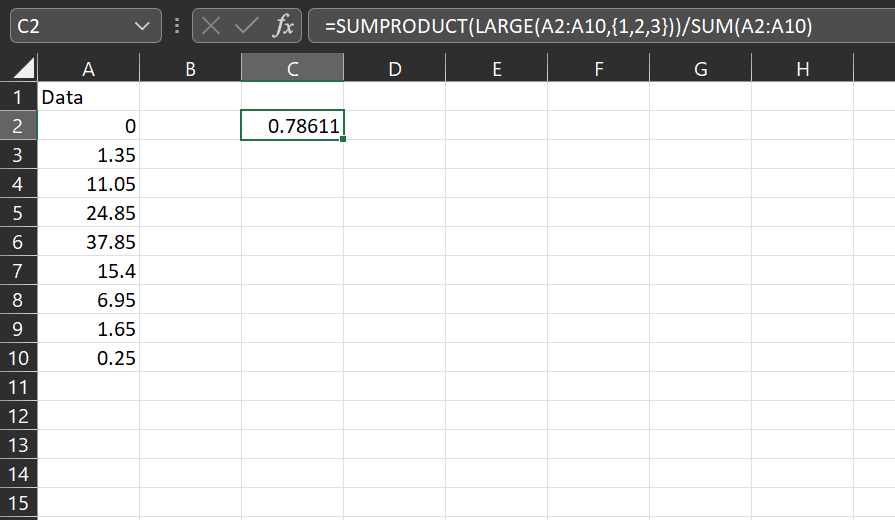Select row 1 header
Viewport: 895px width, 520px height.
click(18, 96)
